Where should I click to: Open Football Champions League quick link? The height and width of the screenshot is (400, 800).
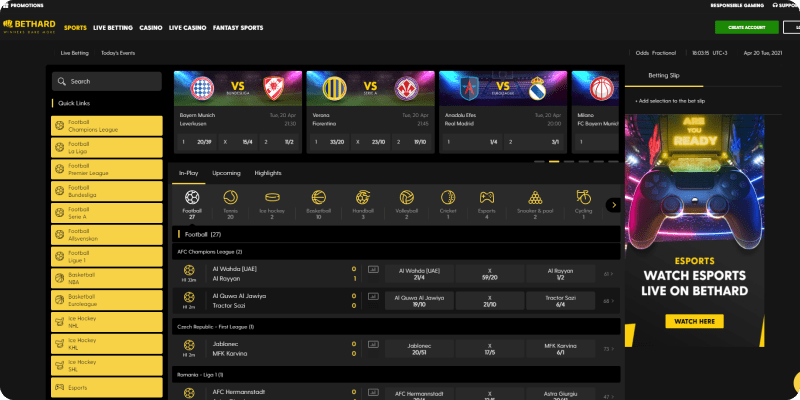coord(106,125)
